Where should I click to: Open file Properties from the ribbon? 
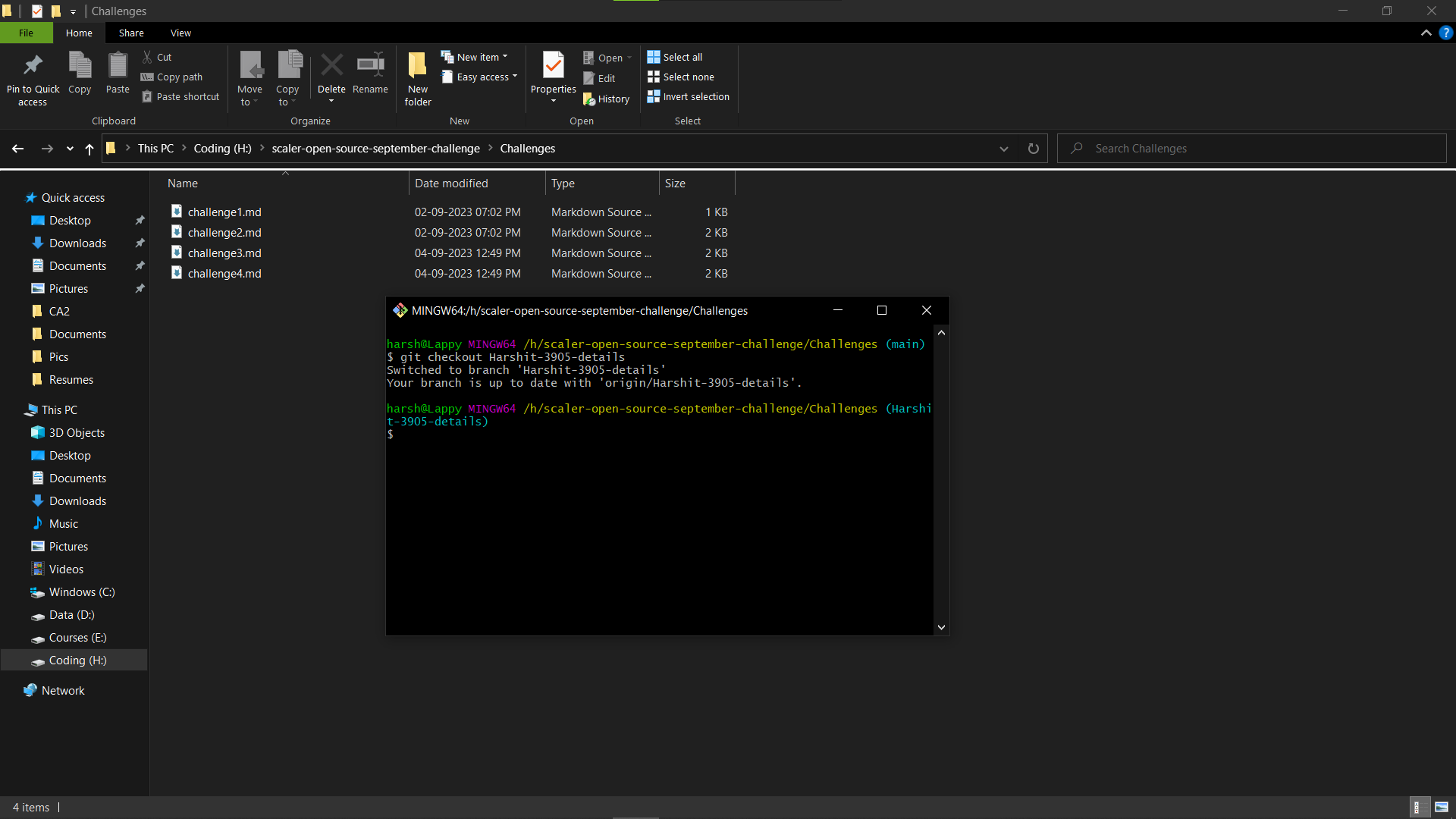[x=553, y=74]
